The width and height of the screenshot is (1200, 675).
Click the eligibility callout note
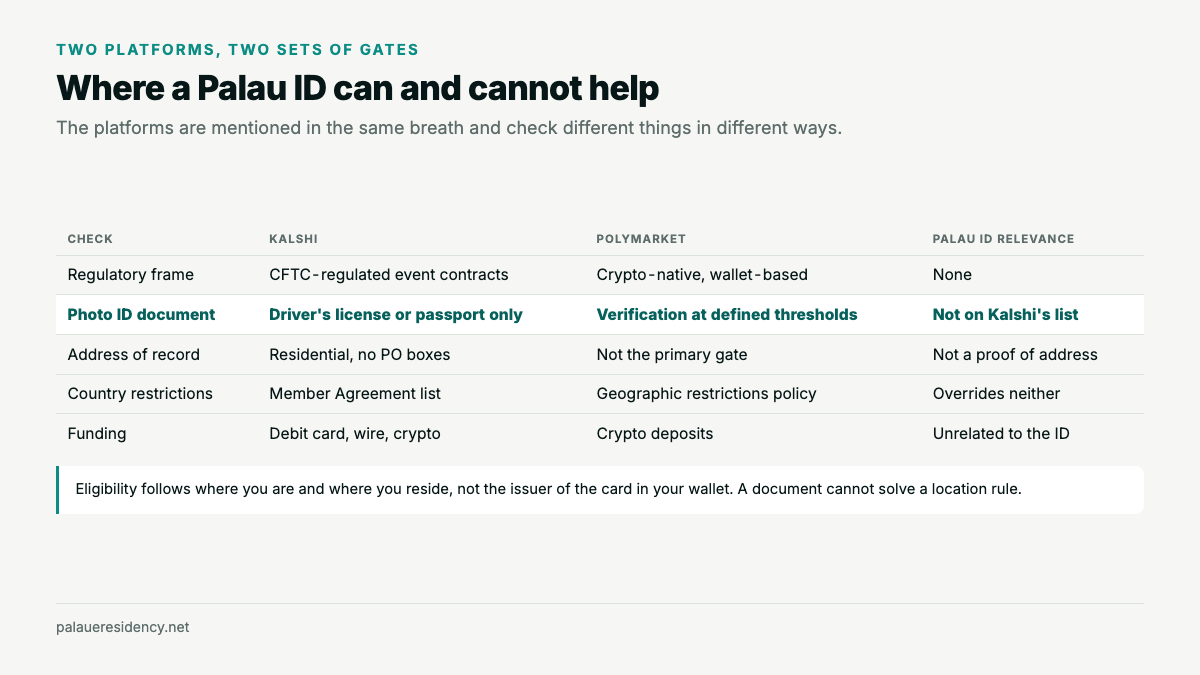(x=600, y=489)
